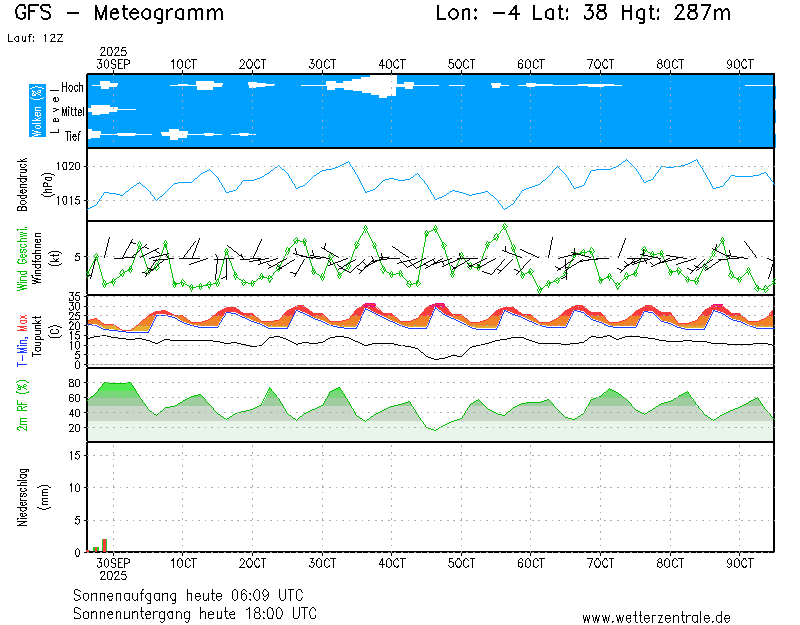Click the green 'Wind Geschwi.' label
Image resolution: width=800 pixels, height=625 pixels.
pos(22,259)
